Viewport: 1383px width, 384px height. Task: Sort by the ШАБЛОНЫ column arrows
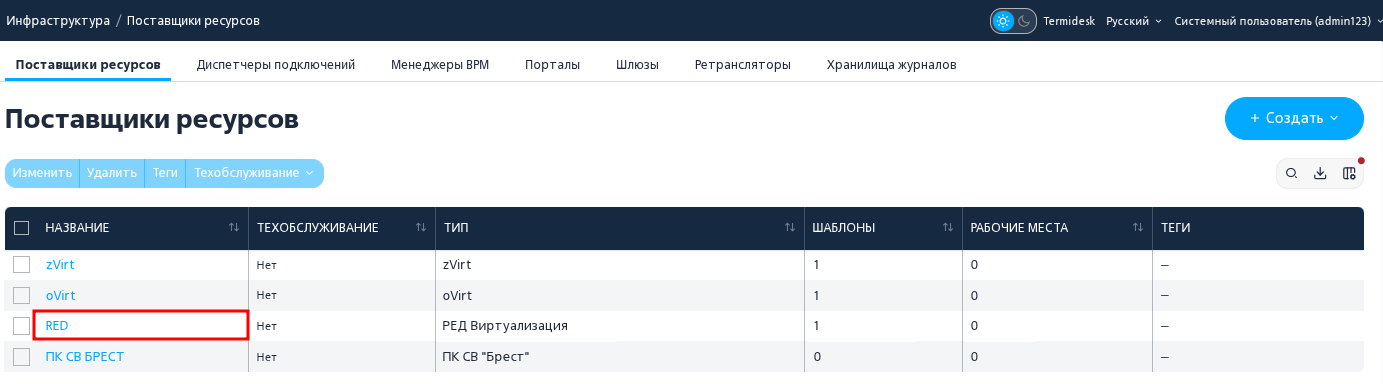click(948, 228)
